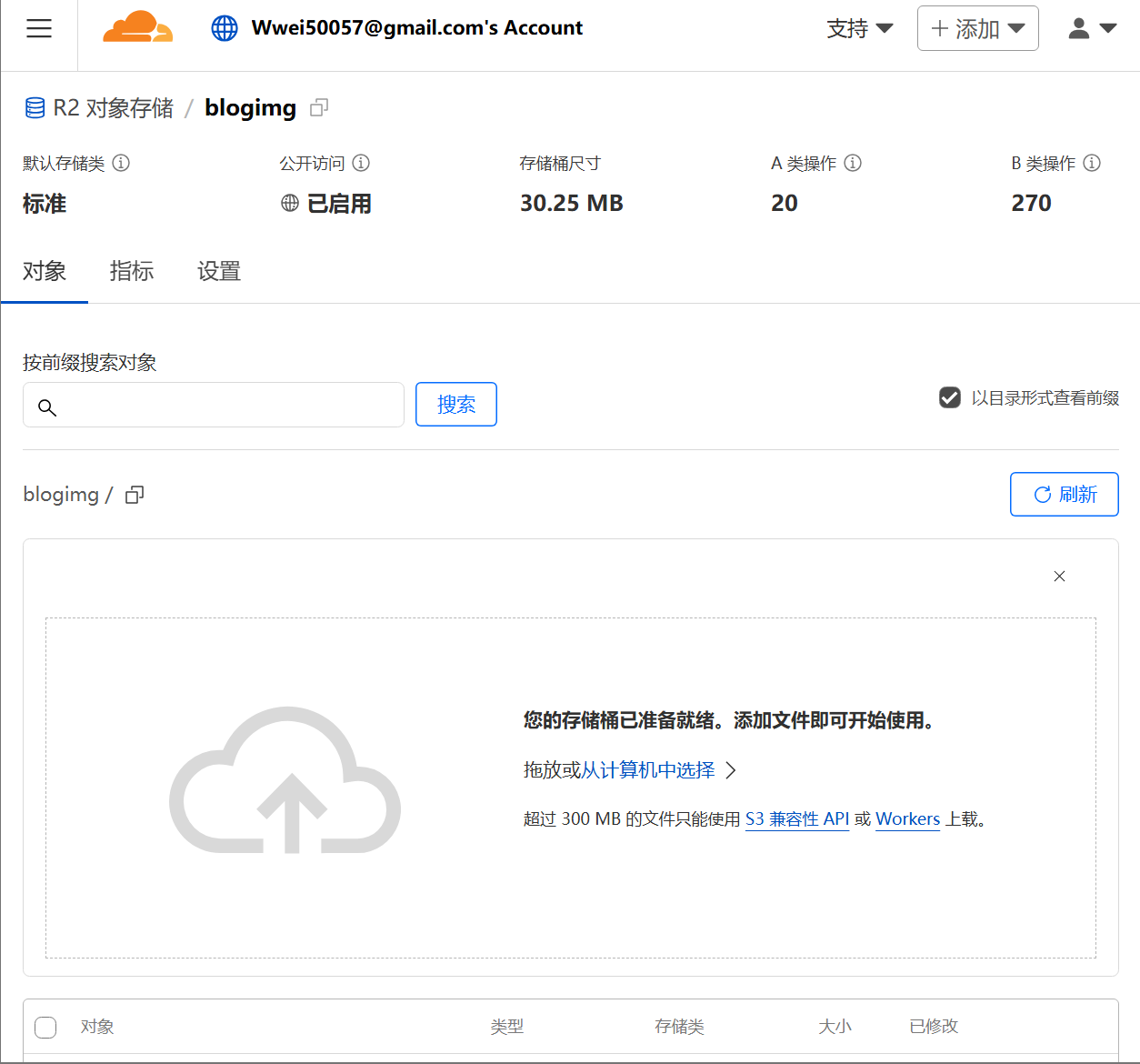Switch to the 设置 tab

pos(219,271)
